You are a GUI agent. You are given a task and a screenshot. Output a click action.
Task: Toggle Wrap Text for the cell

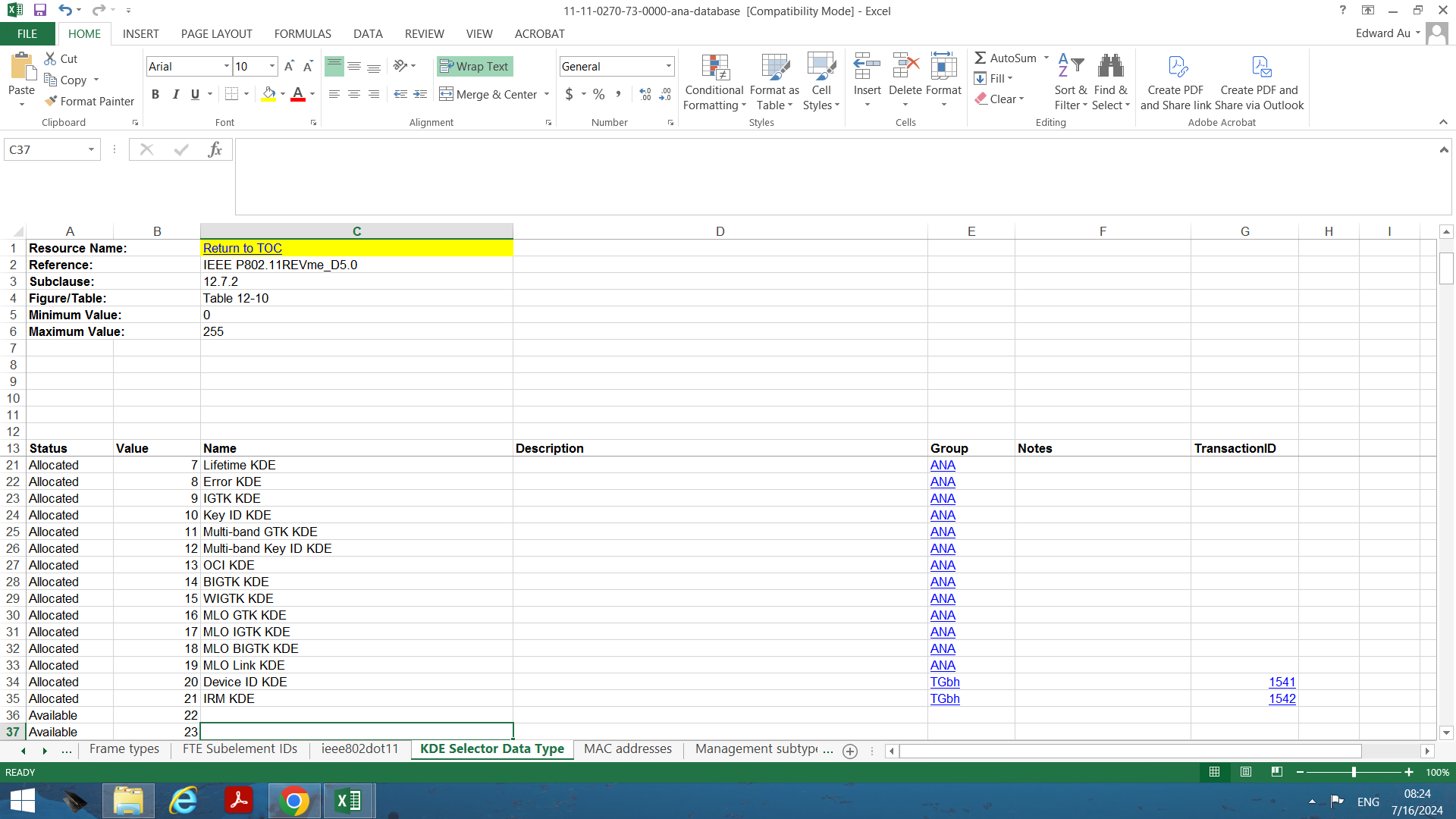pos(475,67)
